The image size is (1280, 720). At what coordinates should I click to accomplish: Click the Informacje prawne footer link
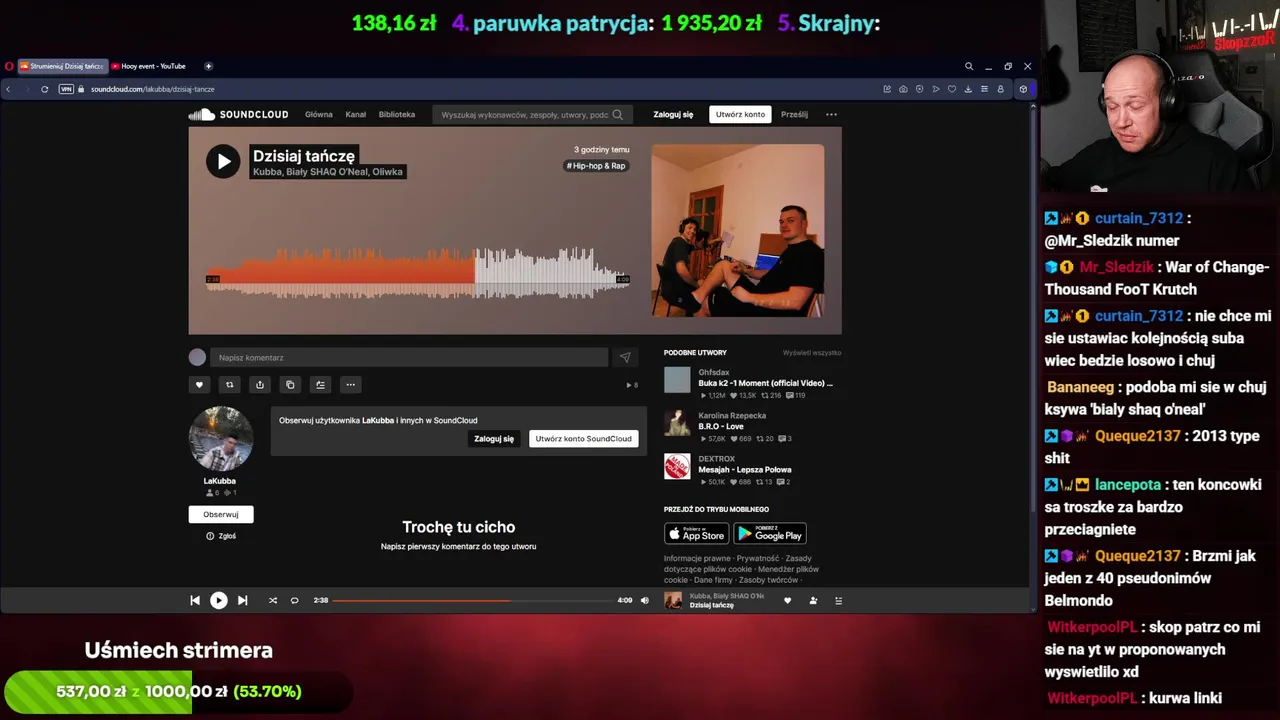pos(697,558)
